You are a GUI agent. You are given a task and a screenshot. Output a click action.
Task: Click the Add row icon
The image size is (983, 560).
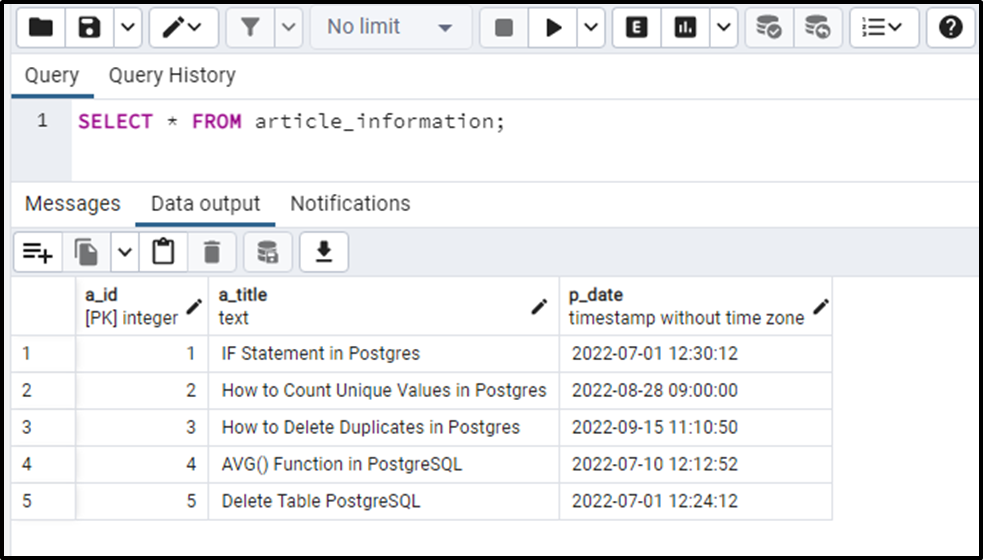click(x=38, y=253)
